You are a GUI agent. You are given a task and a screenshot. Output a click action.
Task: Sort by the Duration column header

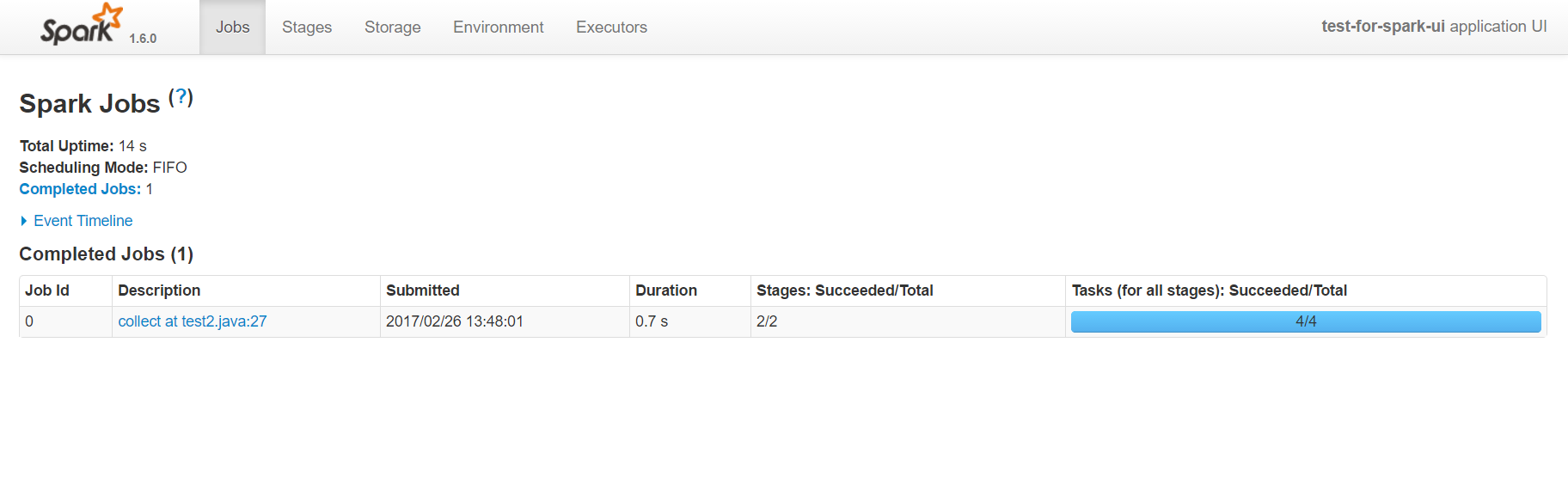[x=666, y=290]
